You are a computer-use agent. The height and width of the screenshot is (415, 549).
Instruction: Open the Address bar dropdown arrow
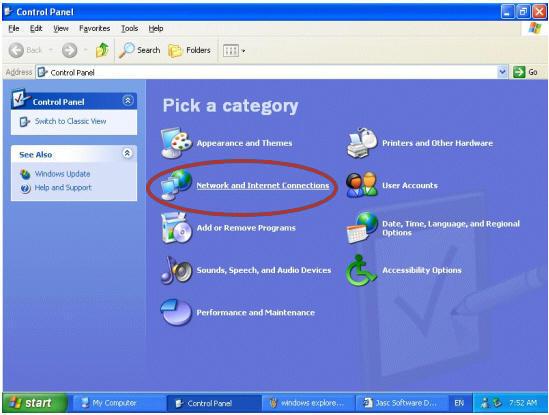(502, 72)
